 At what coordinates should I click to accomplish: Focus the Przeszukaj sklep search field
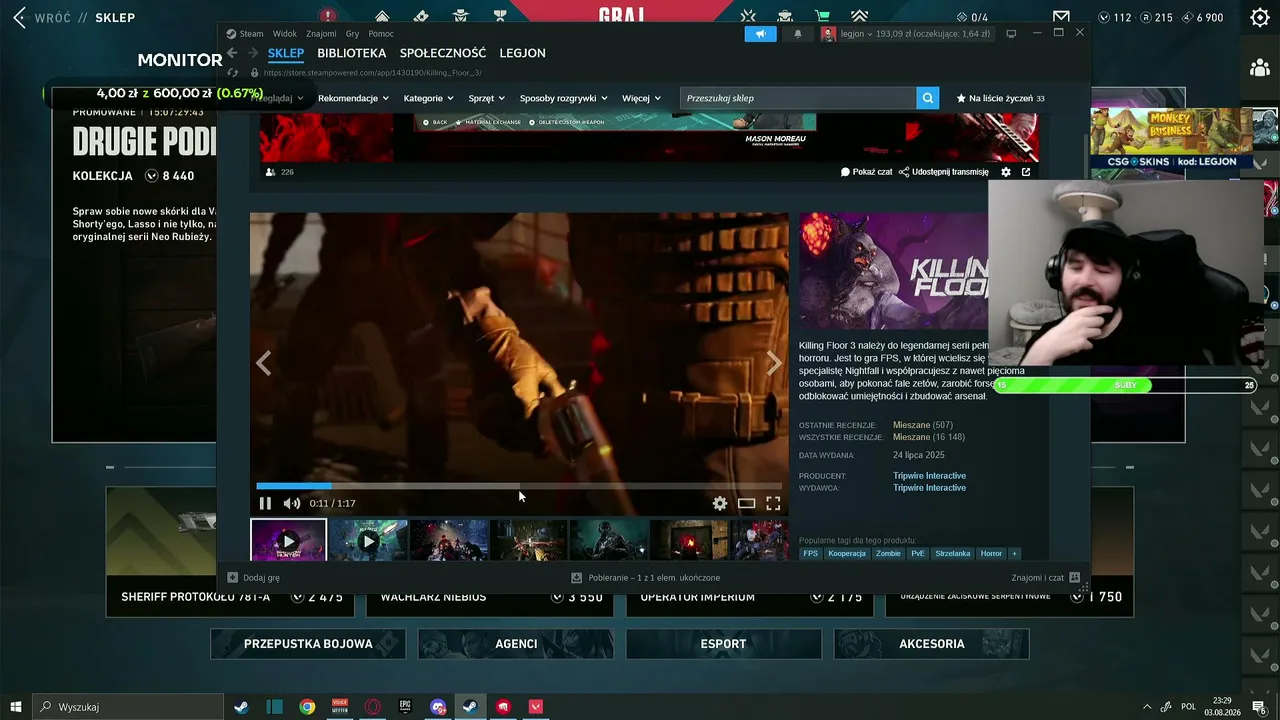coord(798,98)
